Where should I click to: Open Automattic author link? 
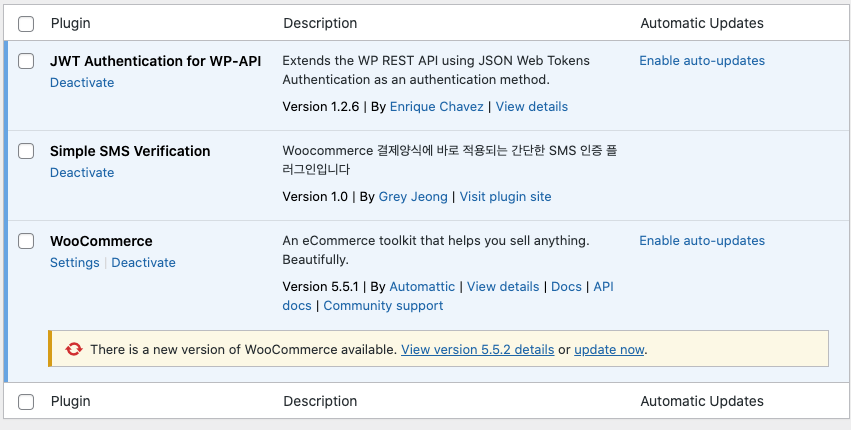pos(422,287)
